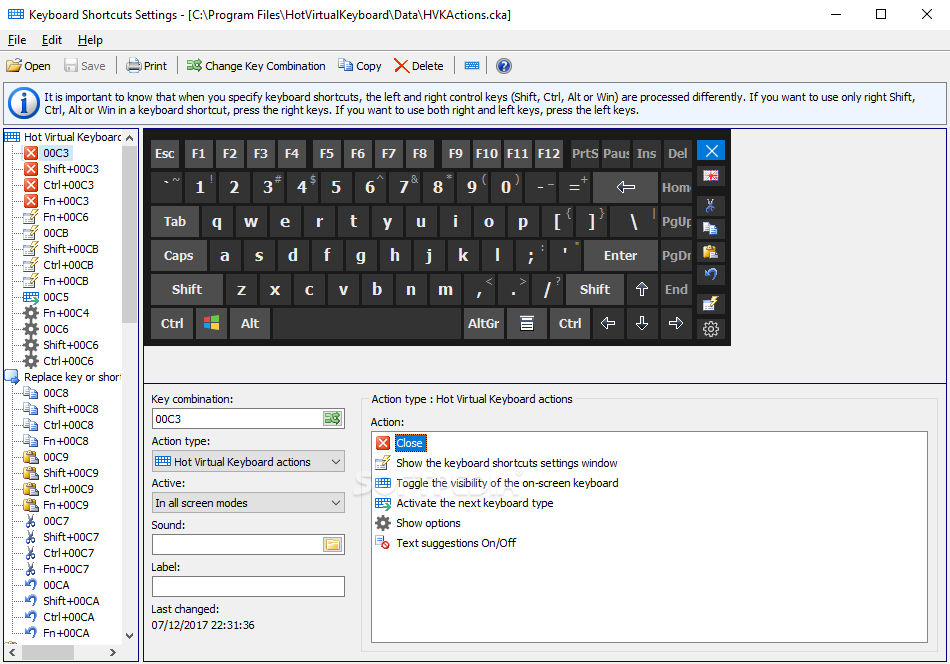Click the Caps key on virtual keyboard
The height and width of the screenshot is (664, 950).
(x=178, y=256)
